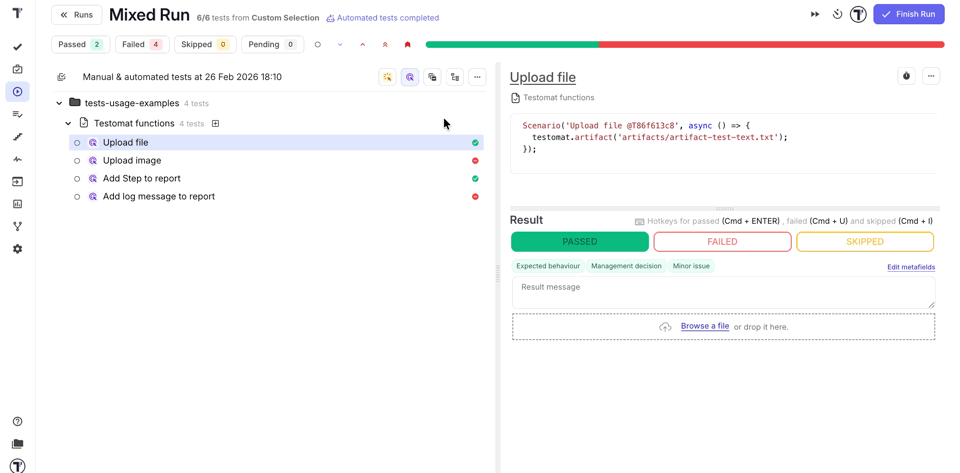The height and width of the screenshot is (473, 960).
Task: Click the timer icon next to Upload file title
Action: (906, 77)
